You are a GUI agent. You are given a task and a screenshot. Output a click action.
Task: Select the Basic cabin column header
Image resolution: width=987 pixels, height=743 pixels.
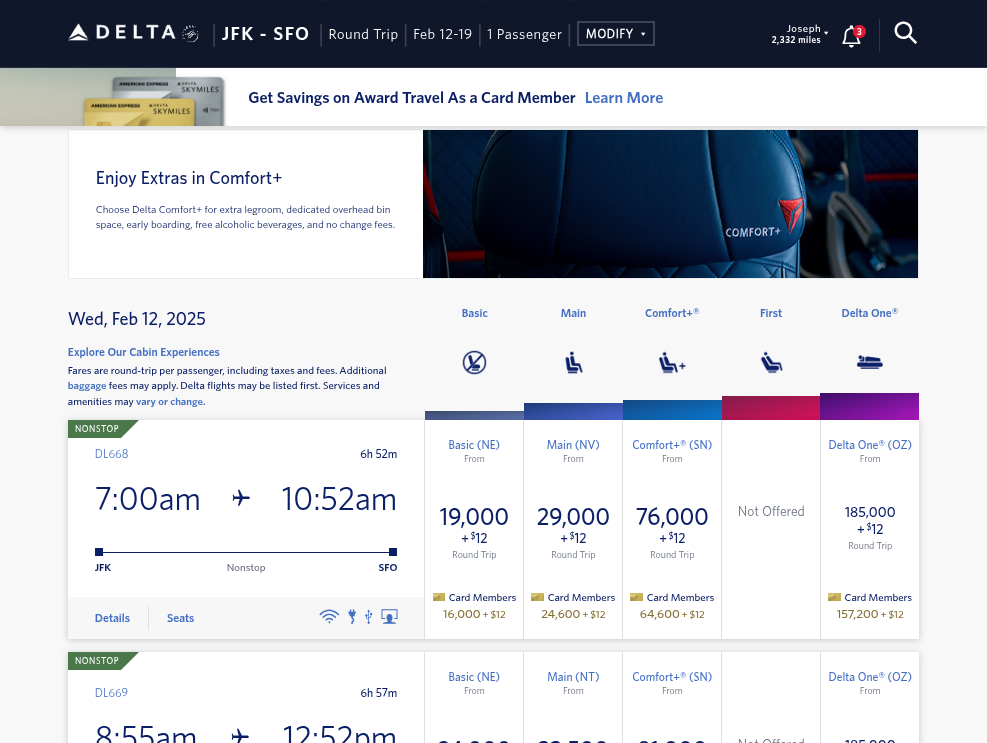pos(475,313)
